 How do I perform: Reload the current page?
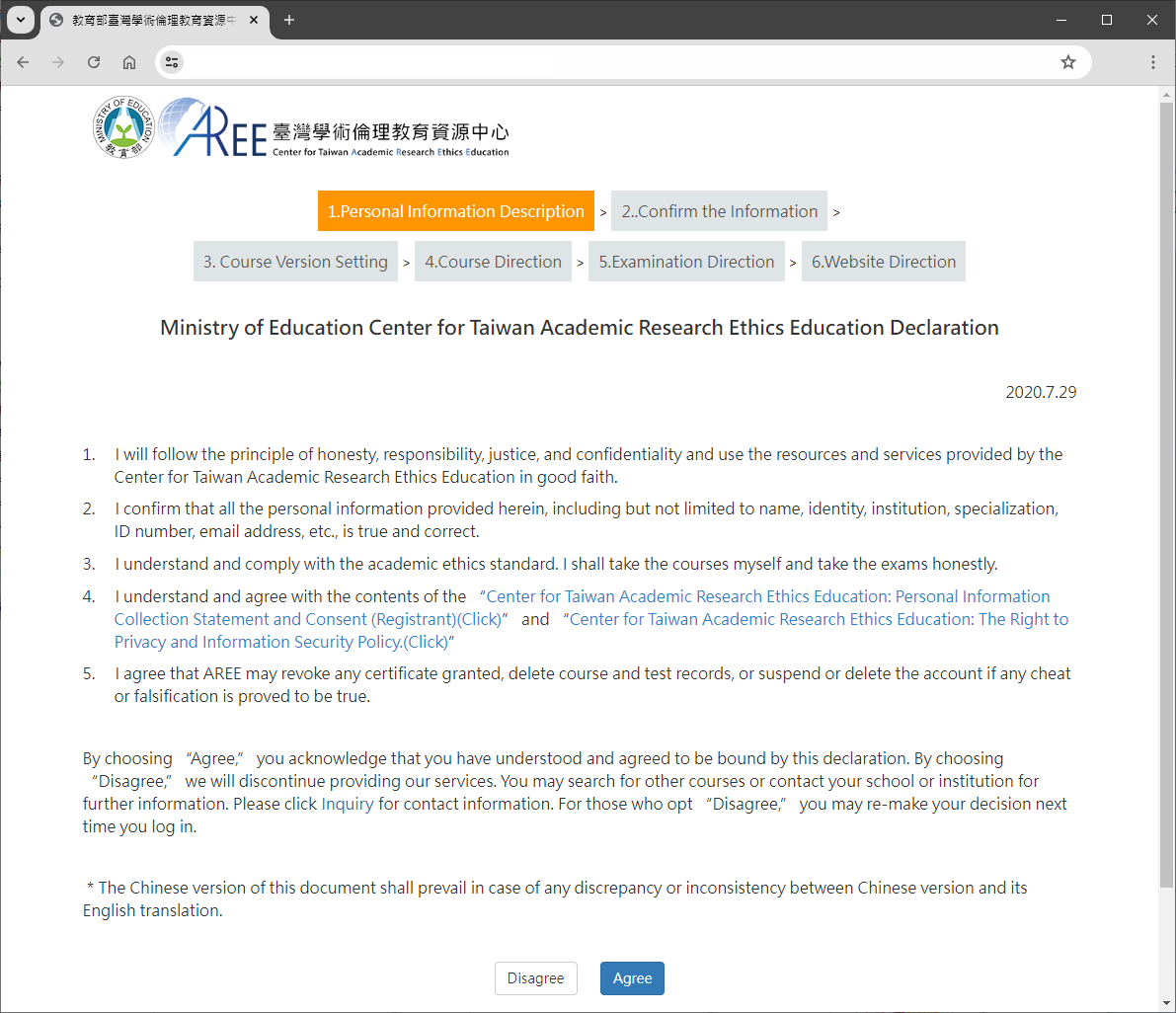point(94,62)
